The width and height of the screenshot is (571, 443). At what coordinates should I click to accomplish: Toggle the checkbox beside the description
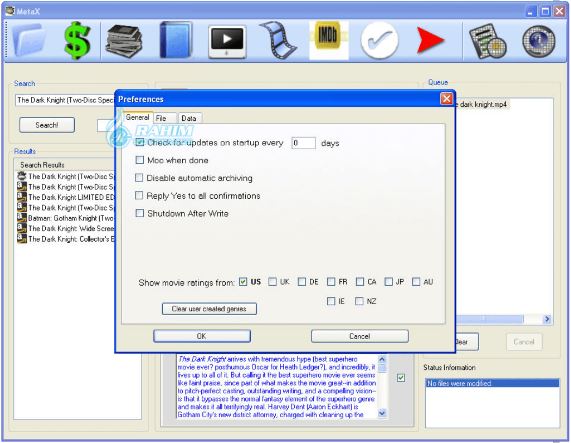point(401,378)
